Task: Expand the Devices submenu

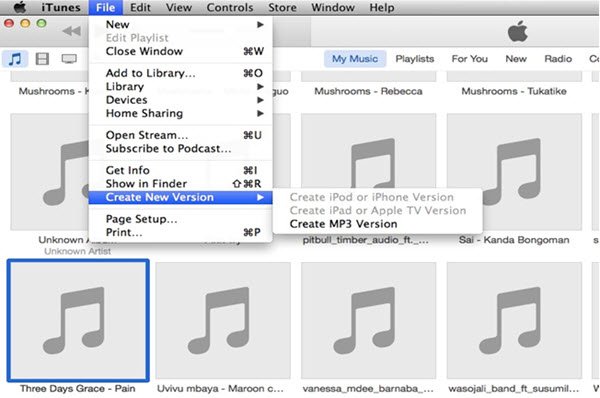Action: tap(181, 100)
